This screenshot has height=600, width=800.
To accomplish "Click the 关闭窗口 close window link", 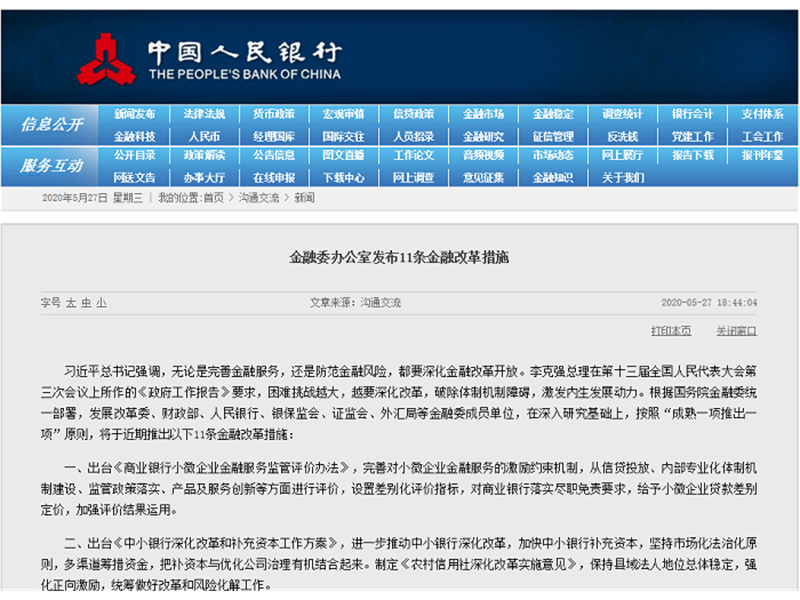I will click(x=735, y=330).
